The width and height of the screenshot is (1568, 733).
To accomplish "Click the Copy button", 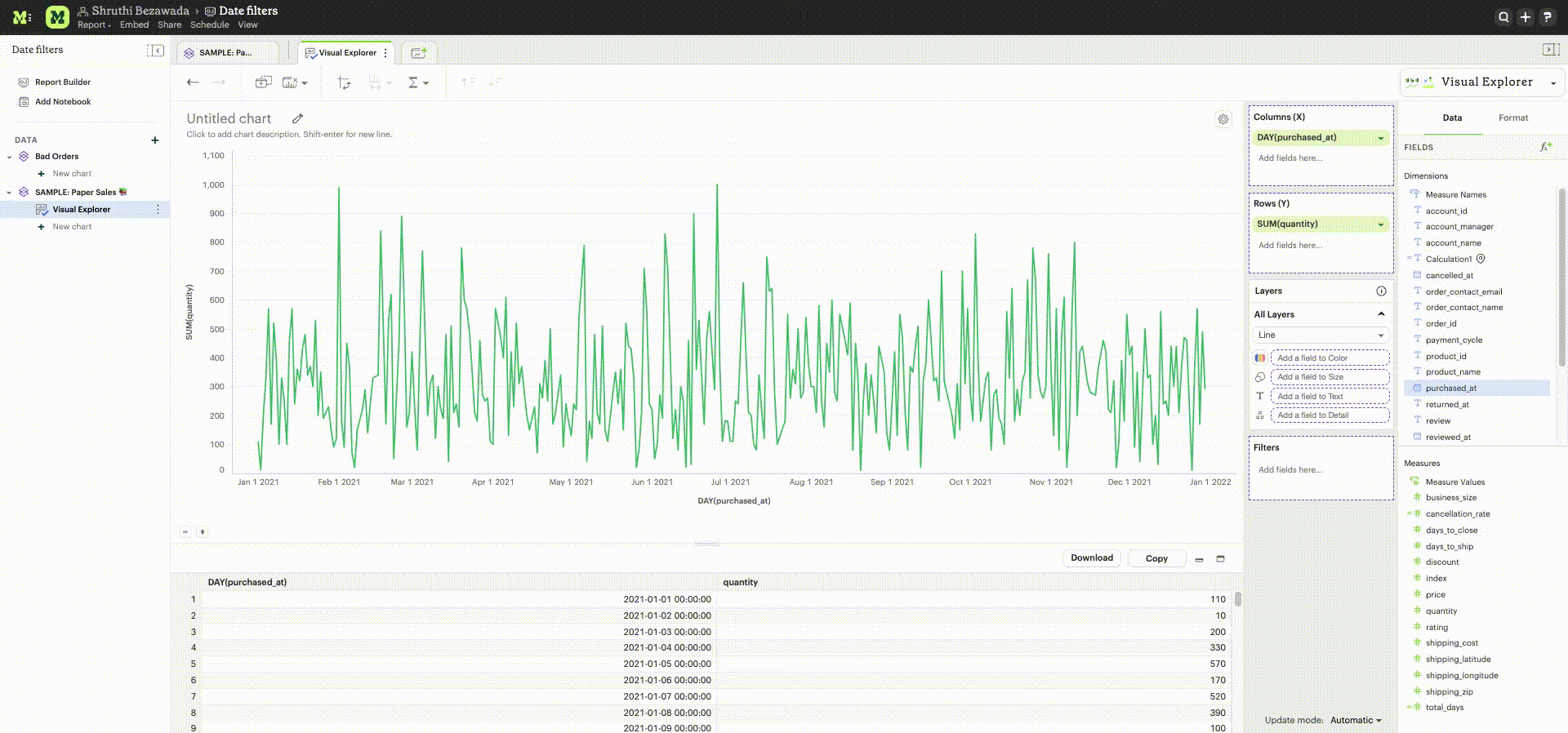I will pyautogui.click(x=1156, y=559).
